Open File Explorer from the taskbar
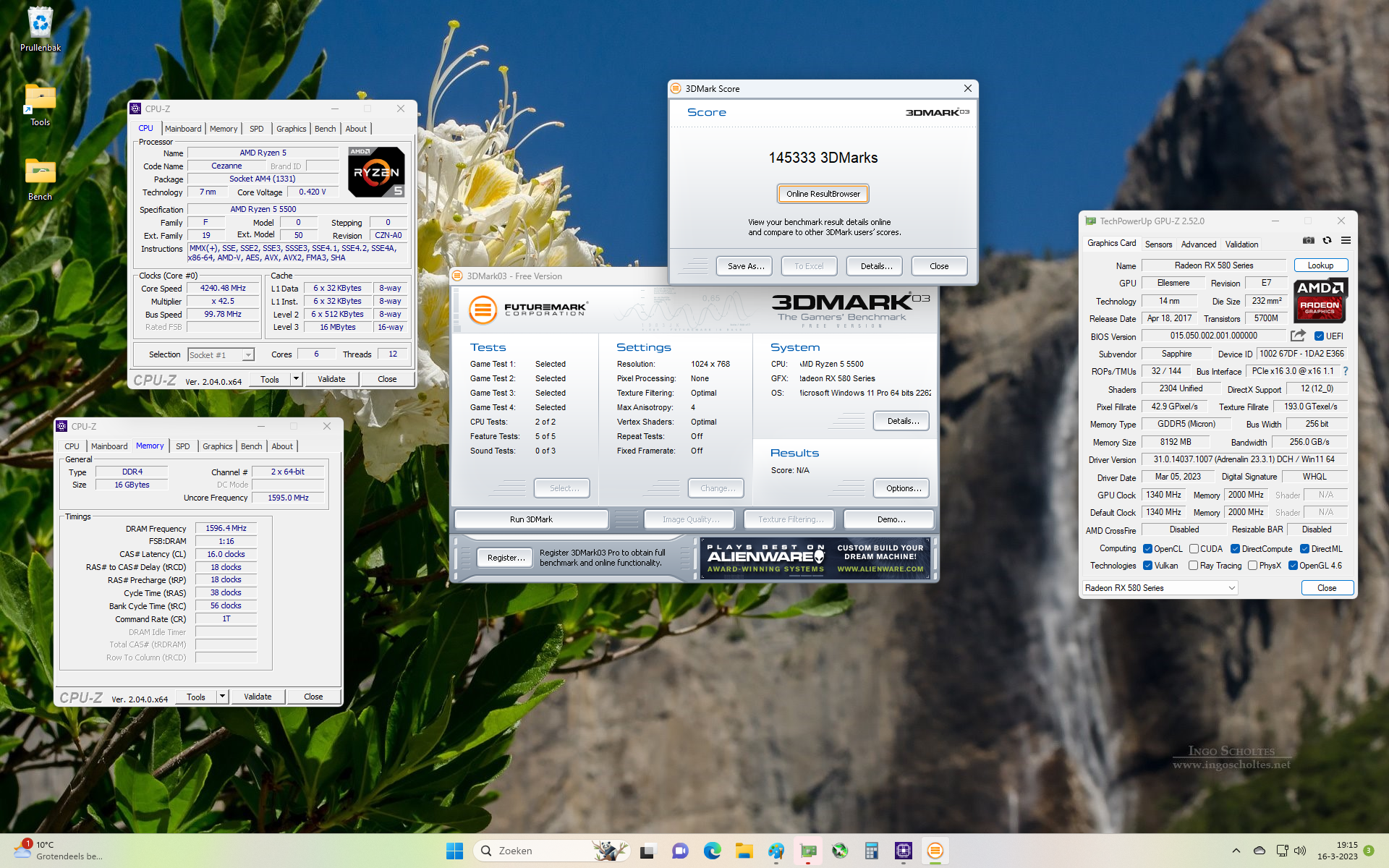1389x868 pixels. tap(744, 851)
